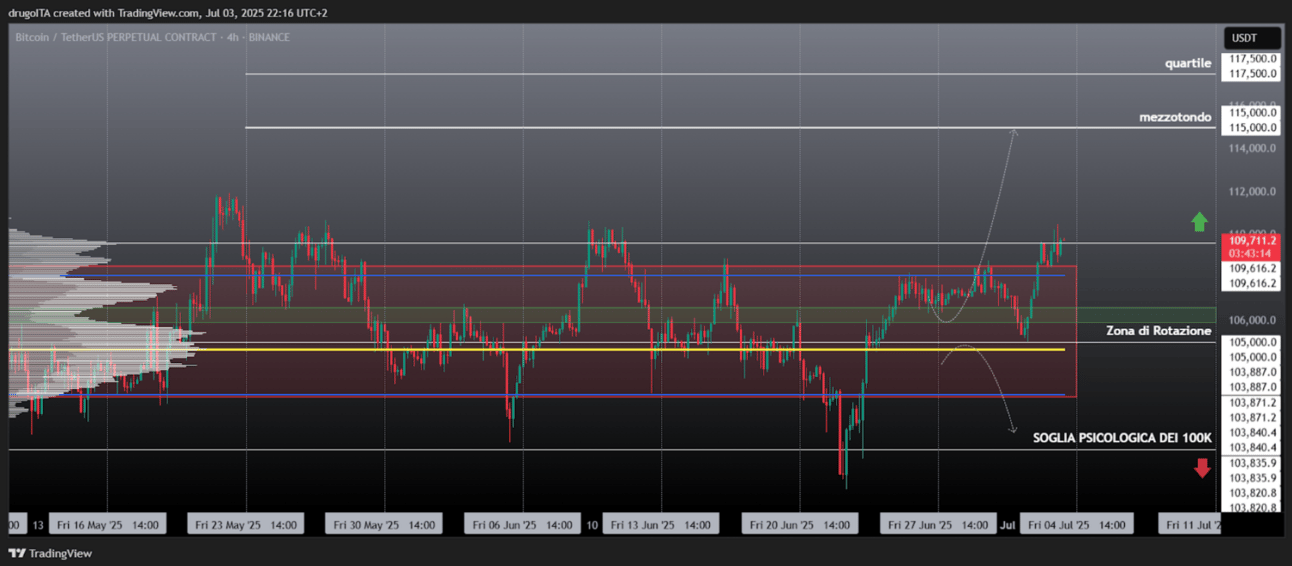
Task: Select the 'mezzotondo' line label
Action: [x=1175, y=117]
